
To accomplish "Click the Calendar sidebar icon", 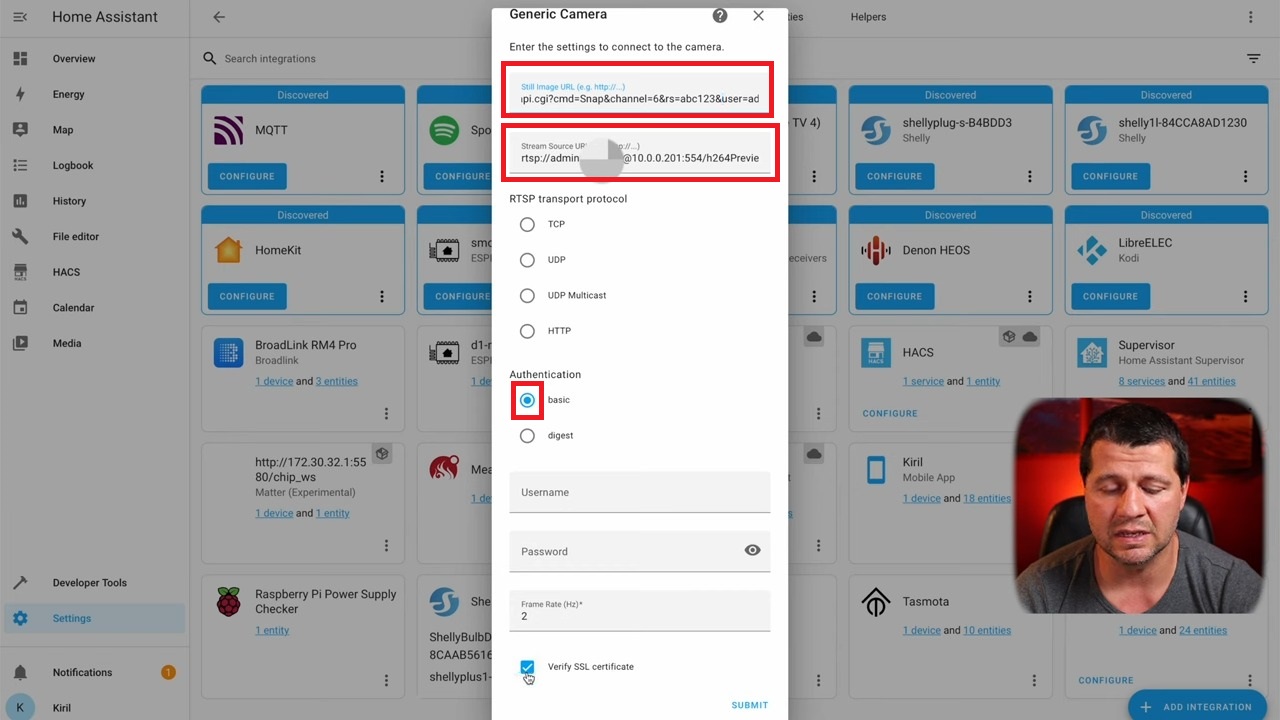I will pyautogui.click(x=20, y=308).
